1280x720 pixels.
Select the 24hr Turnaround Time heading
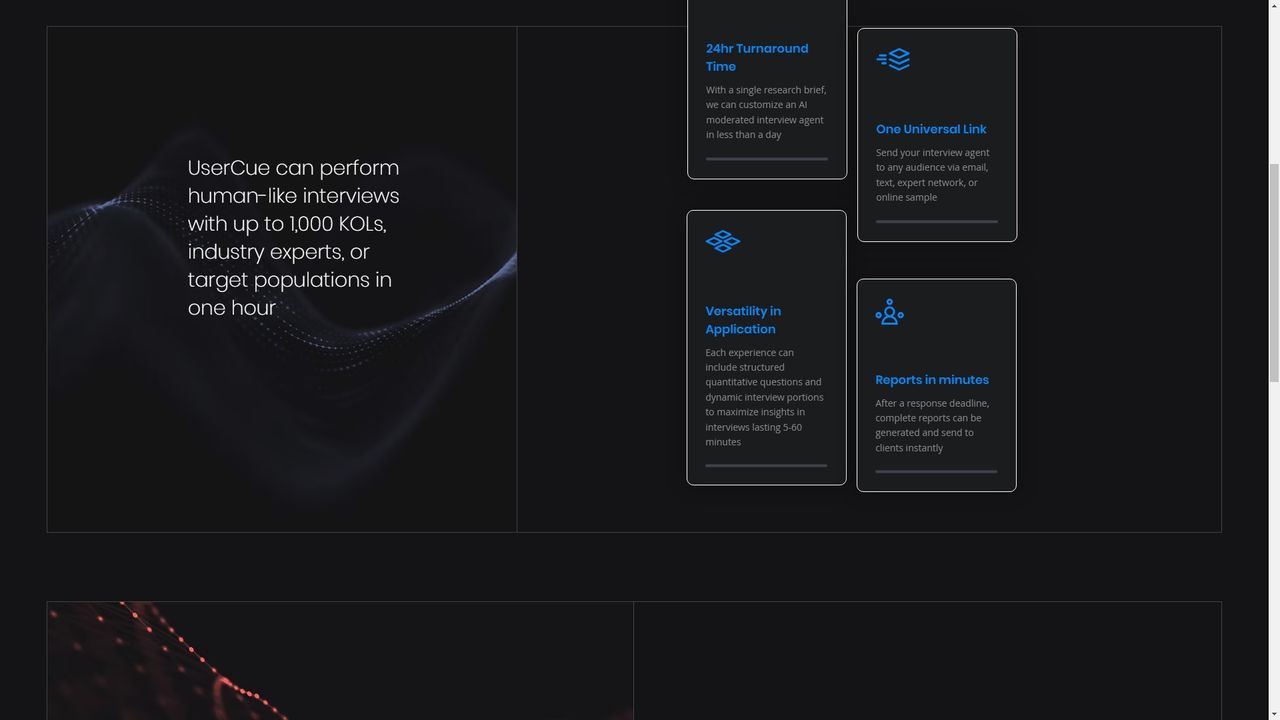click(757, 57)
